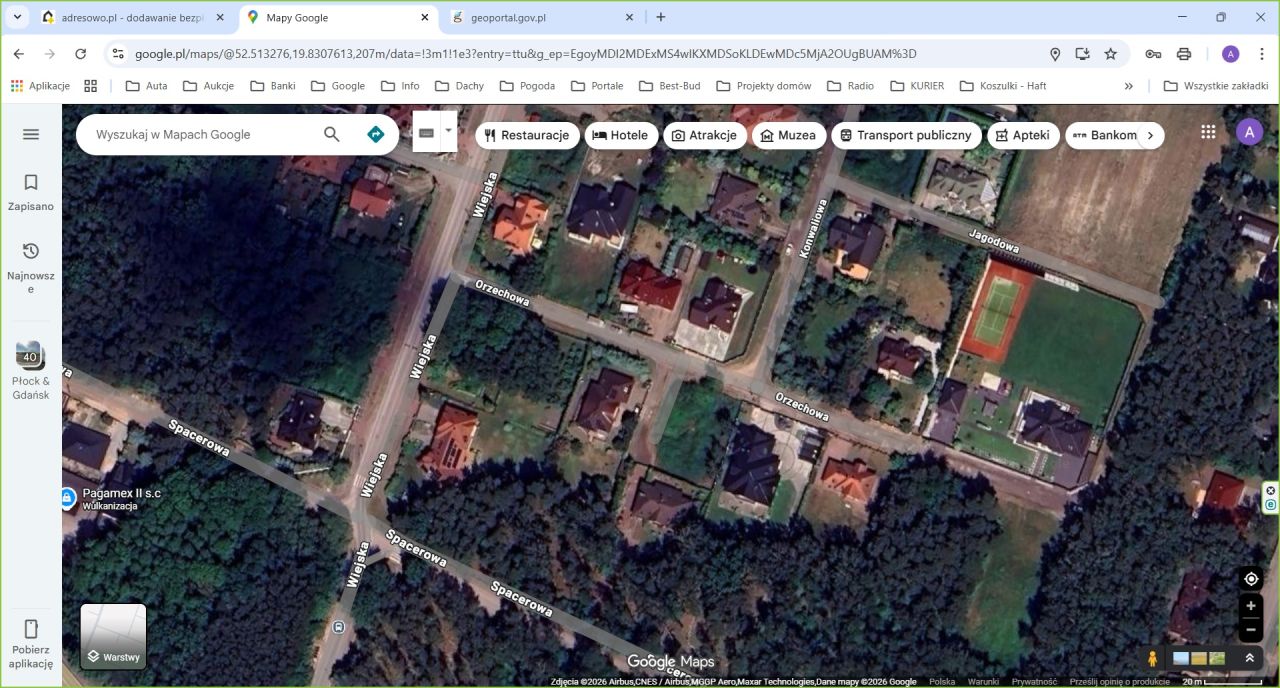
Task: Click the map search input field
Action: coord(200,133)
